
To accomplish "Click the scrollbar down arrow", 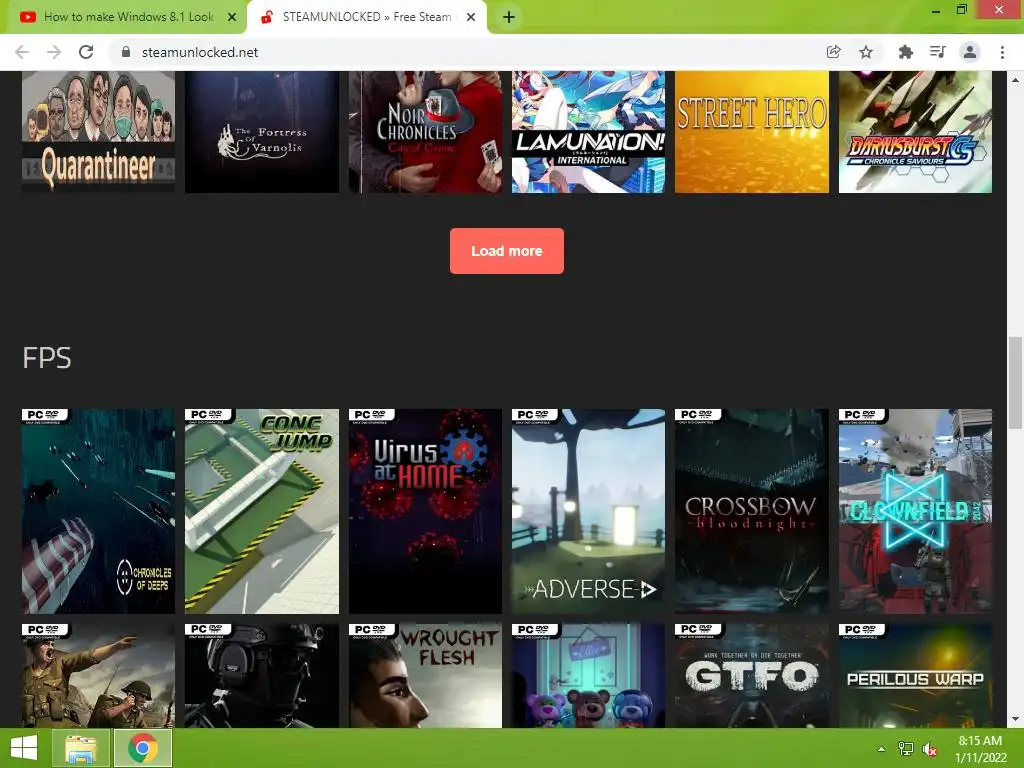I will pyautogui.click(x=1015, y=719).
